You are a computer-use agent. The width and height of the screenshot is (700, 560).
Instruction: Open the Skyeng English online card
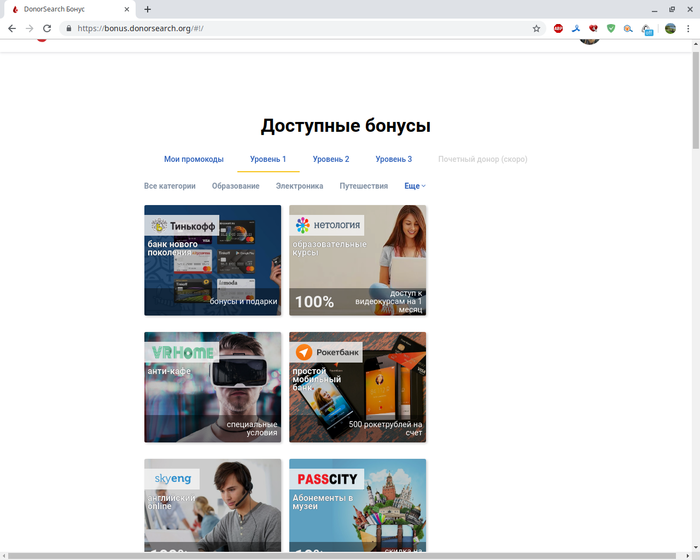tap(212, 505)
